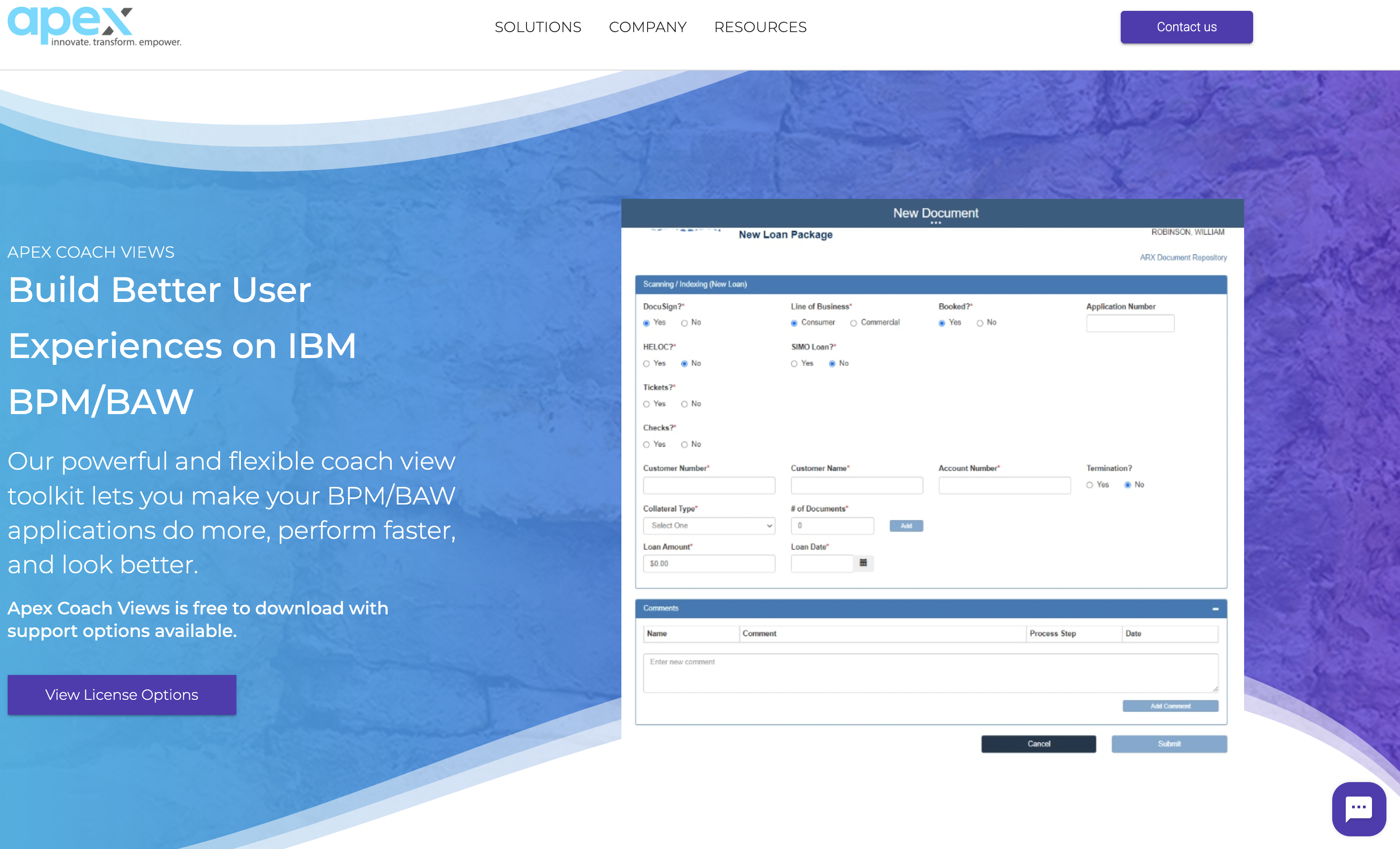
Task: Click the Enter new comment box
Action: point(930,673)
